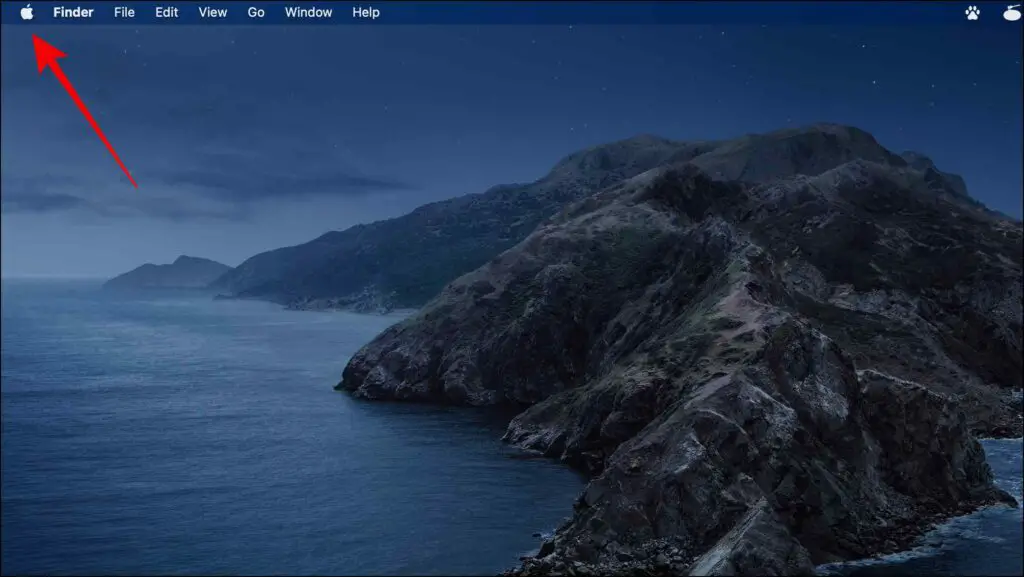Open the File menu

[124, 12]
